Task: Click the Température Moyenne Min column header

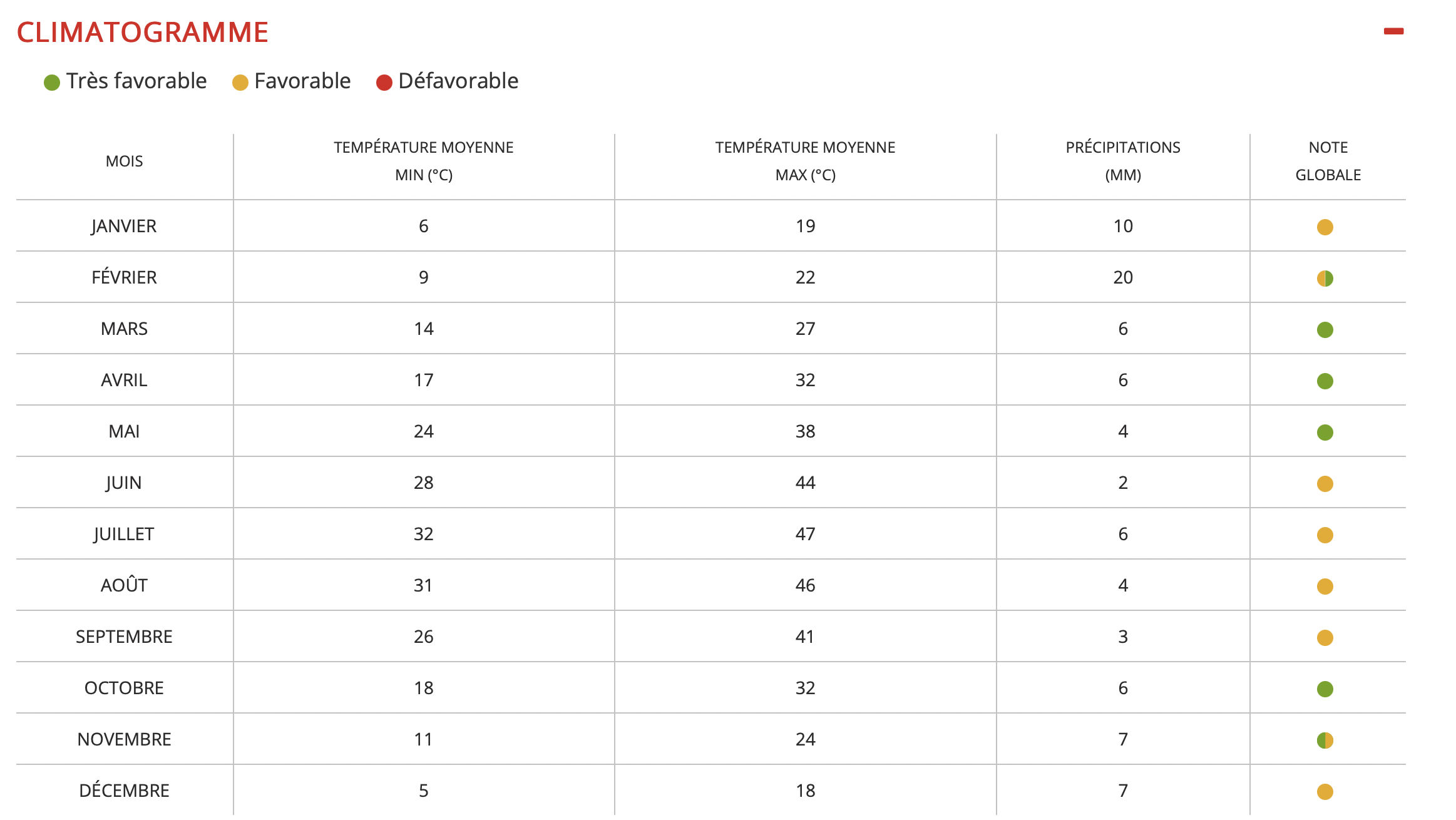Action: pyautogui.click(x=423, y=161)
